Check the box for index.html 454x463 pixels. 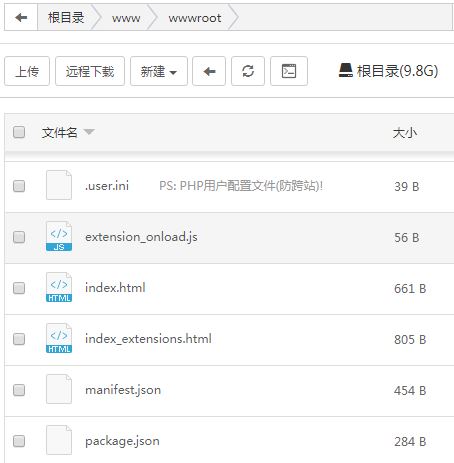[19, 288]
